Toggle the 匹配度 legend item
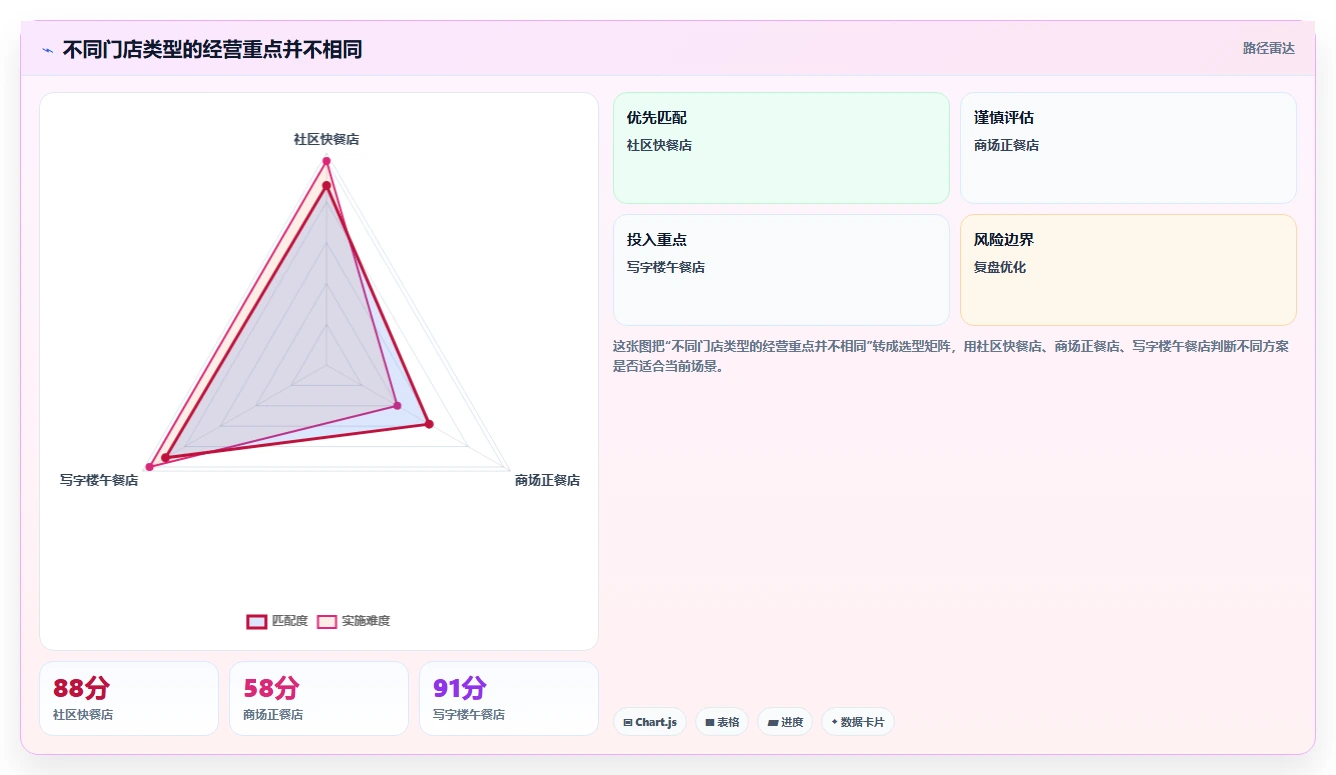Viewport: 1336px width, 775px height. point(277,621)
